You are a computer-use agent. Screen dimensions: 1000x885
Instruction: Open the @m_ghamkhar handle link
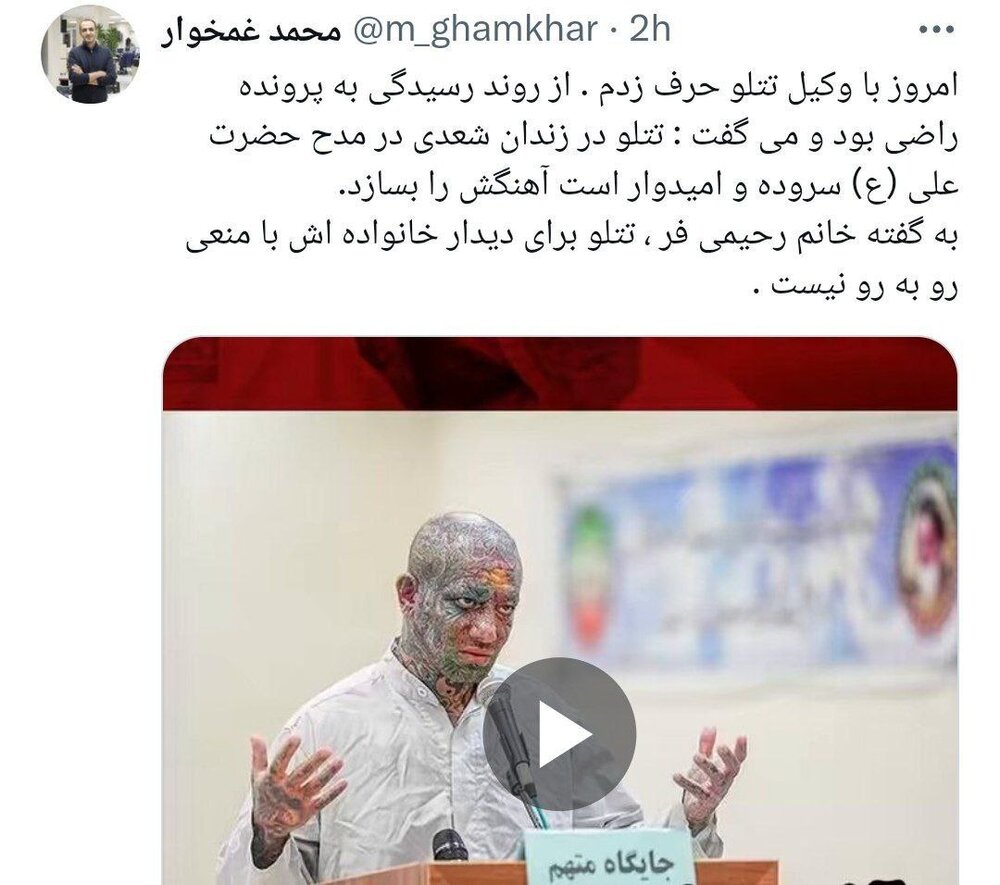[475, 29]
